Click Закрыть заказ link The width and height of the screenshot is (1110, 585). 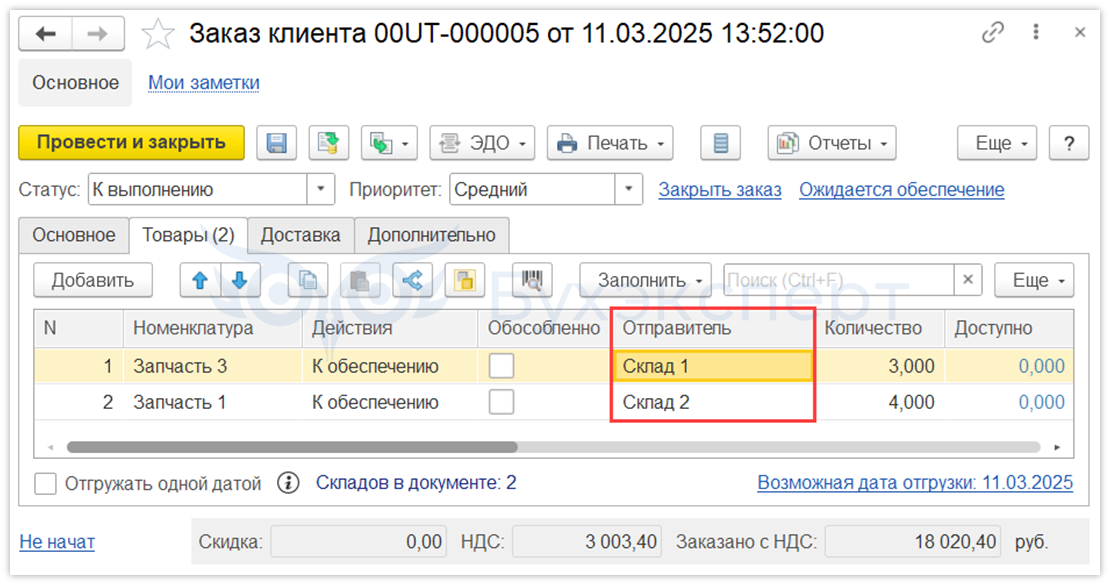coord(720,190)
